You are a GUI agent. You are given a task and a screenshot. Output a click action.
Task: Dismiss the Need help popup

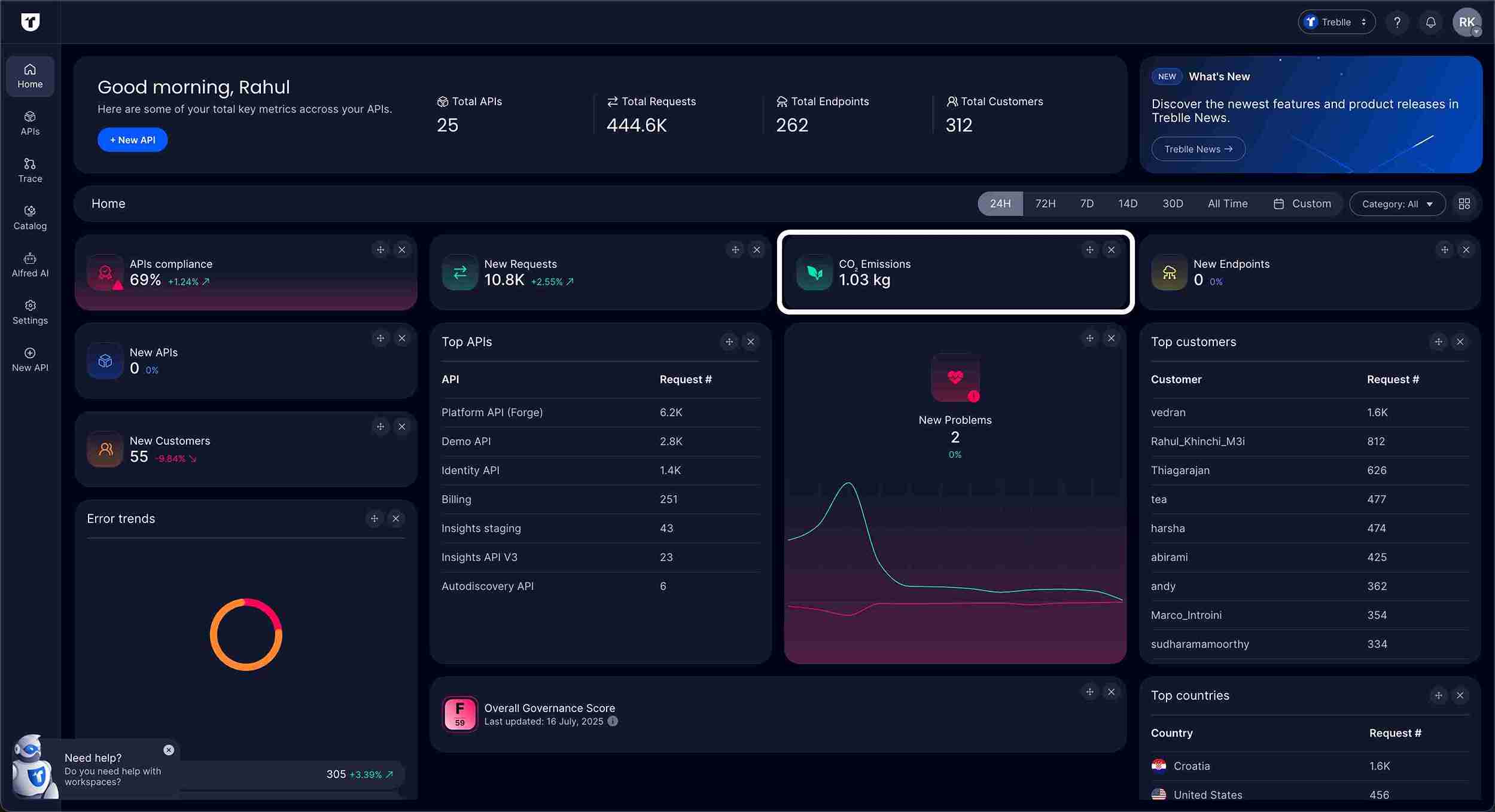coord(169,750)
